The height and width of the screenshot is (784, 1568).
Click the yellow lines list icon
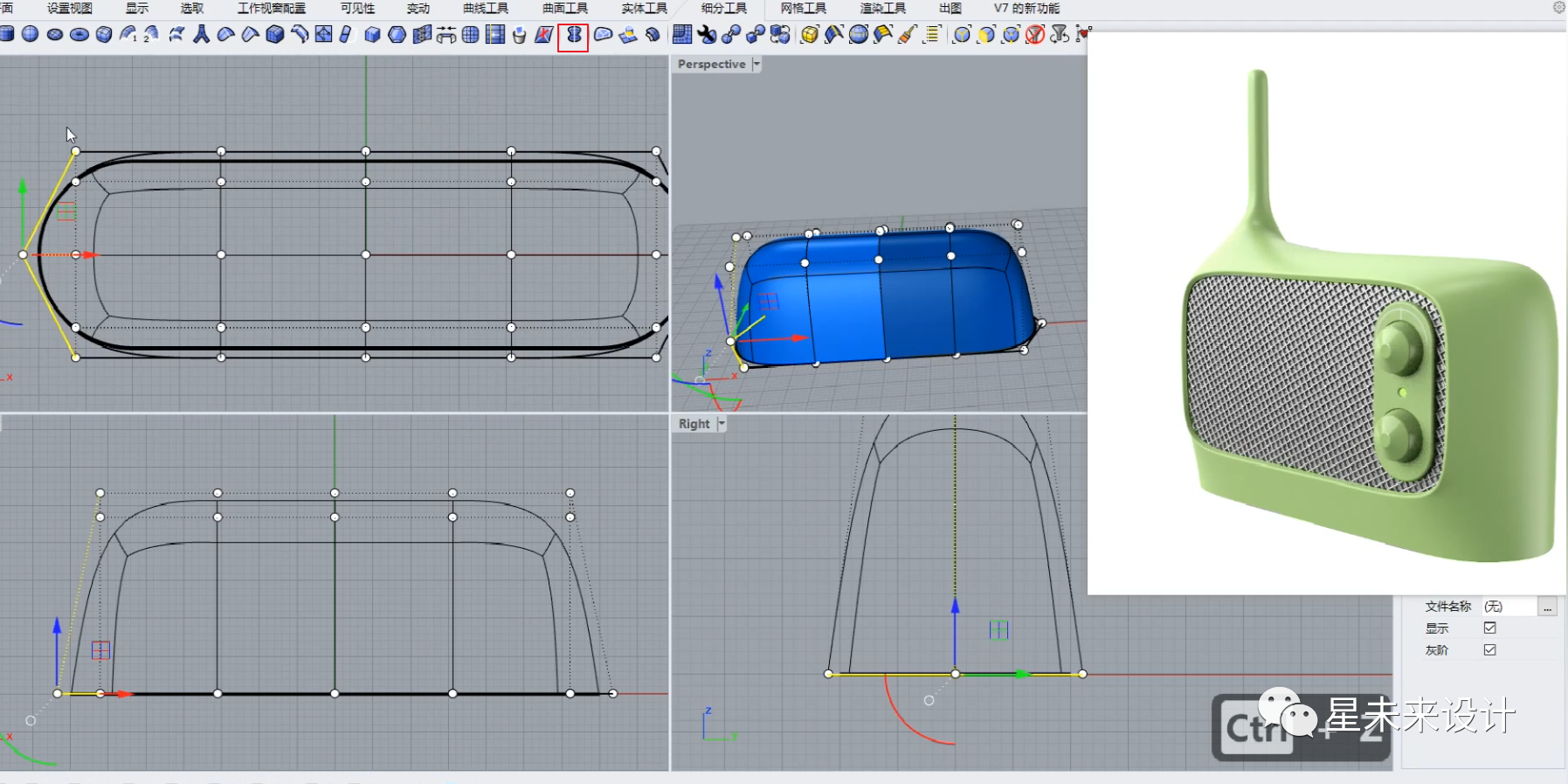tap(932, 34)
